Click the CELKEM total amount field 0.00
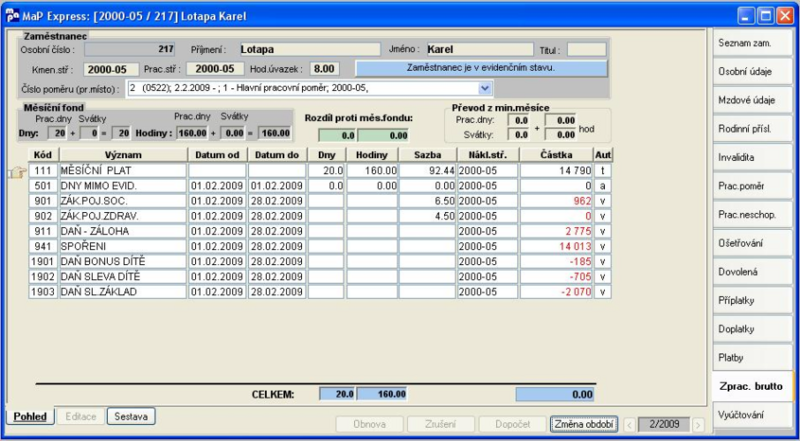Screen dimensions: 800x441 (x=555, y=395)
